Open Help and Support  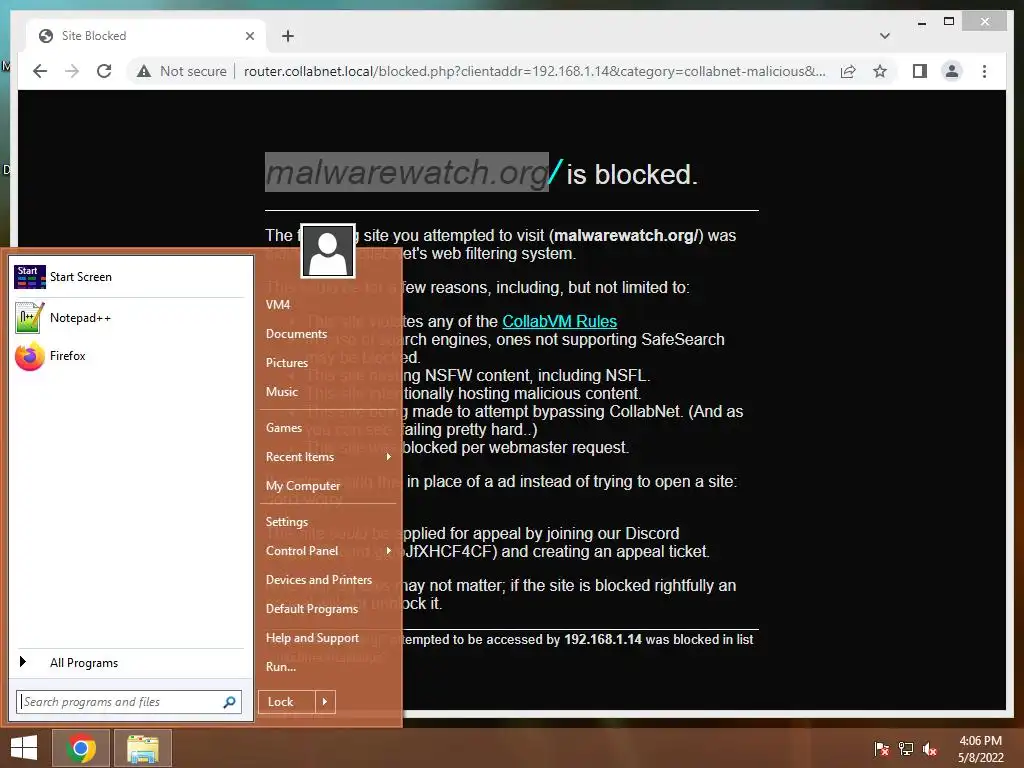(312, 638)
